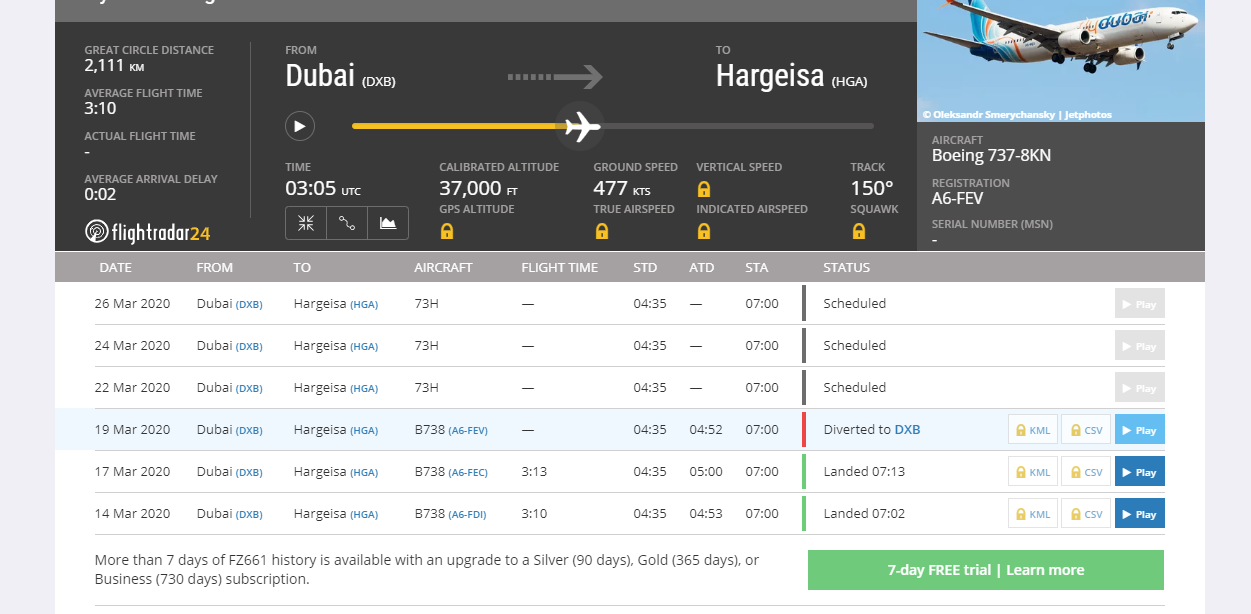The width and height of the screenshot is (1251, 614).
Task: Click disabled Play for 22 Mar 2020
Action: (x=1140, y=388)
